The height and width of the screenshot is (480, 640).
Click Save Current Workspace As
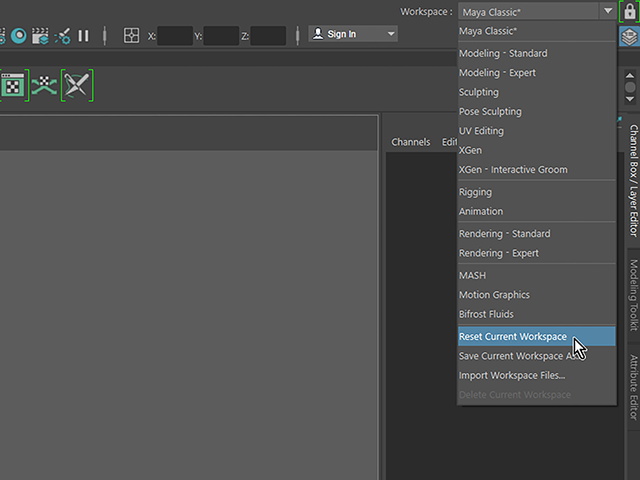click(x=537, y=356)
